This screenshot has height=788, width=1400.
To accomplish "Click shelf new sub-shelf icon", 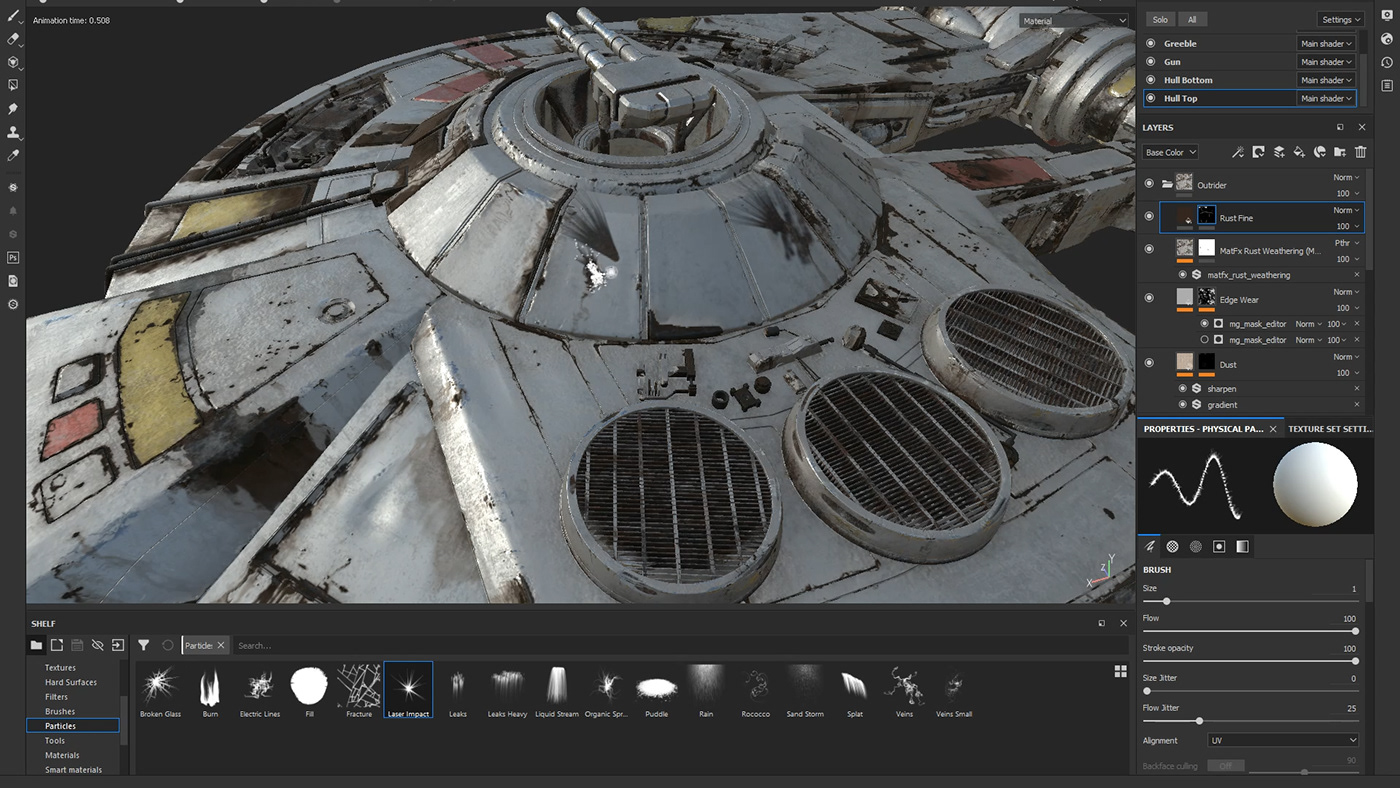I will click(57, 645).
